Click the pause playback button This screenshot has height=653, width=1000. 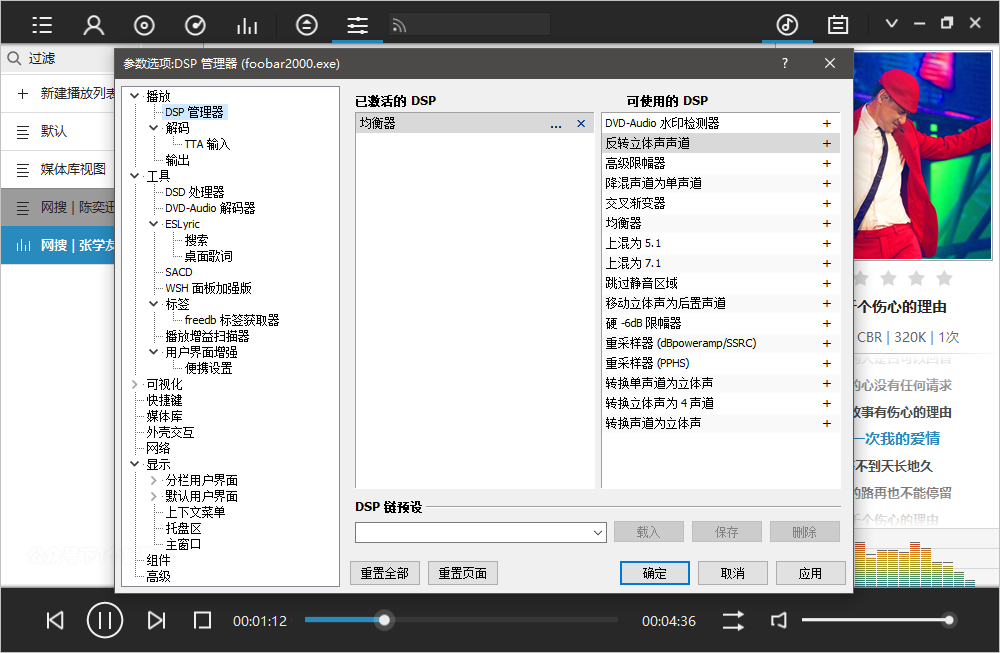tap(104, 621)
